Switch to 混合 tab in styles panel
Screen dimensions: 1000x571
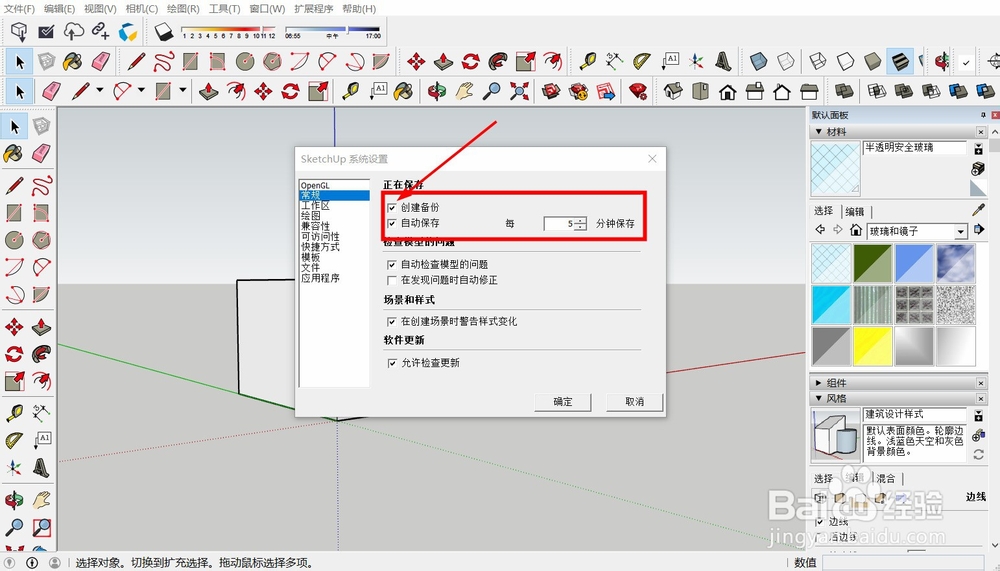pos(886,478)
